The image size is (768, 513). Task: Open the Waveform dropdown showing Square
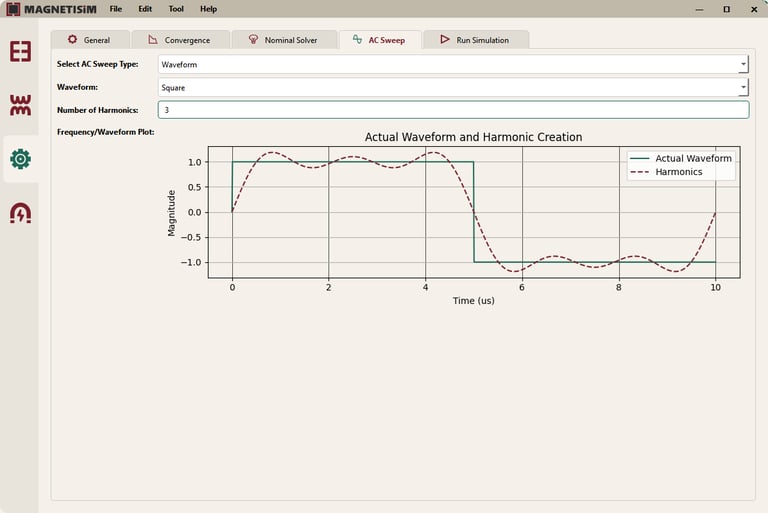453,87
